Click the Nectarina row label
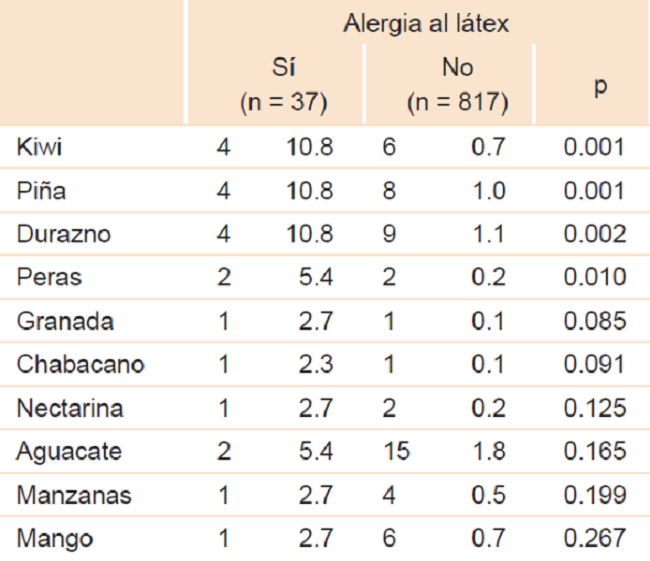Screen dimensions: 650x561 [x=70, y=408]
